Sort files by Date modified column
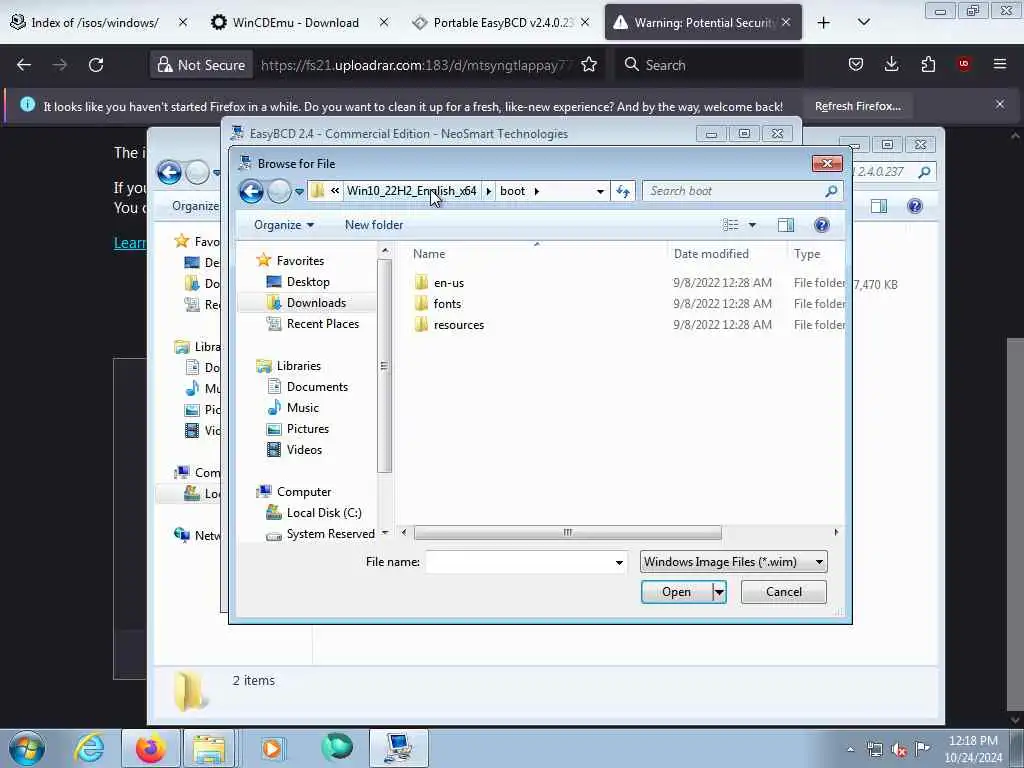Viewport: 1024px width, 768px height. point(711,254)
